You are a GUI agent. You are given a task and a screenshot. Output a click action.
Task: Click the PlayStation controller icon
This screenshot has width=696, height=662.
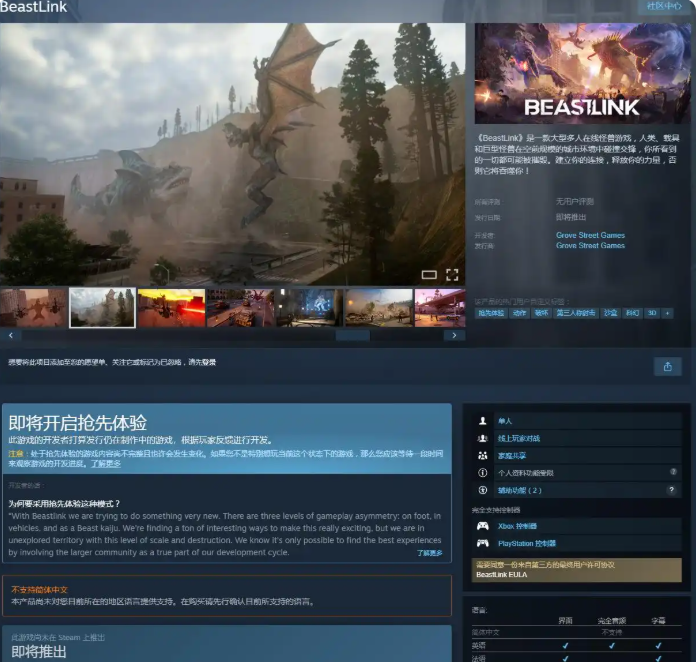tap(482, 543)
